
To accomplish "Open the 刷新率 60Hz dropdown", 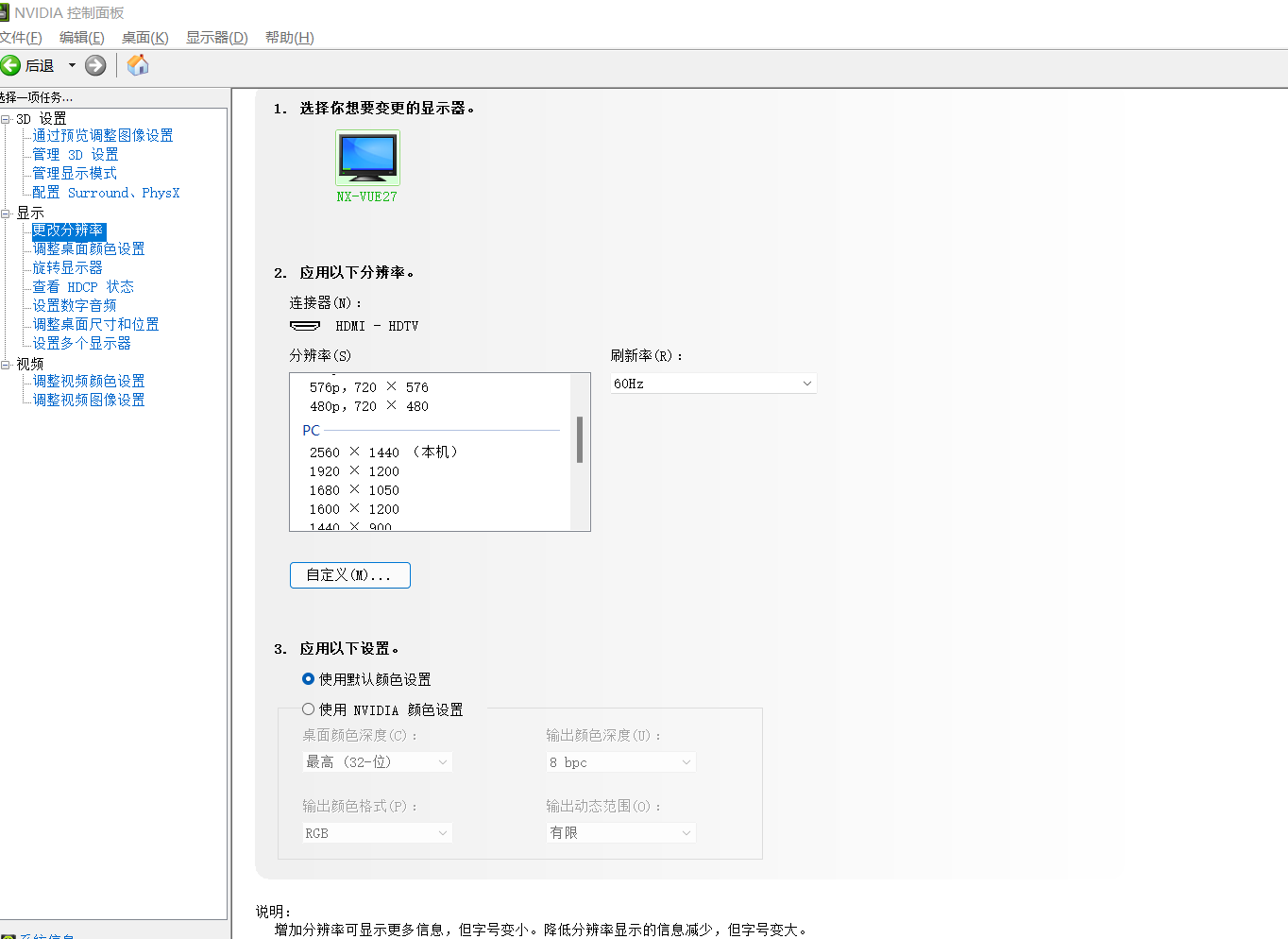I will (713, 384).
